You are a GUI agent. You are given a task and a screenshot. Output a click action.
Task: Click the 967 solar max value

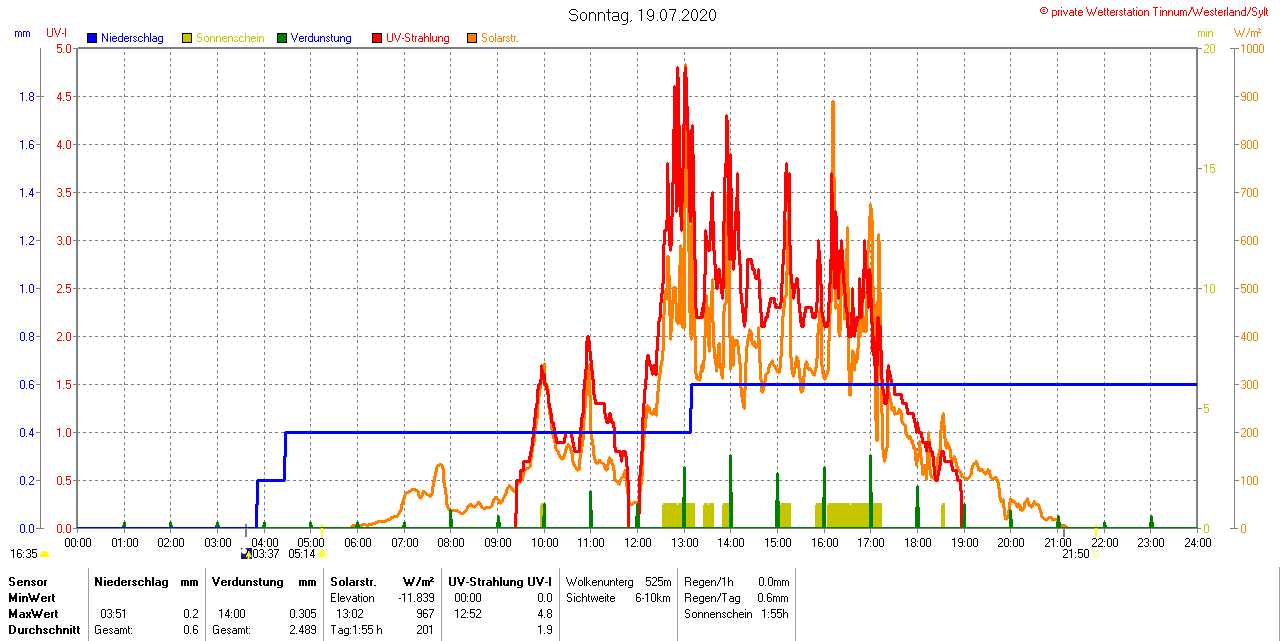click(426, 614)
